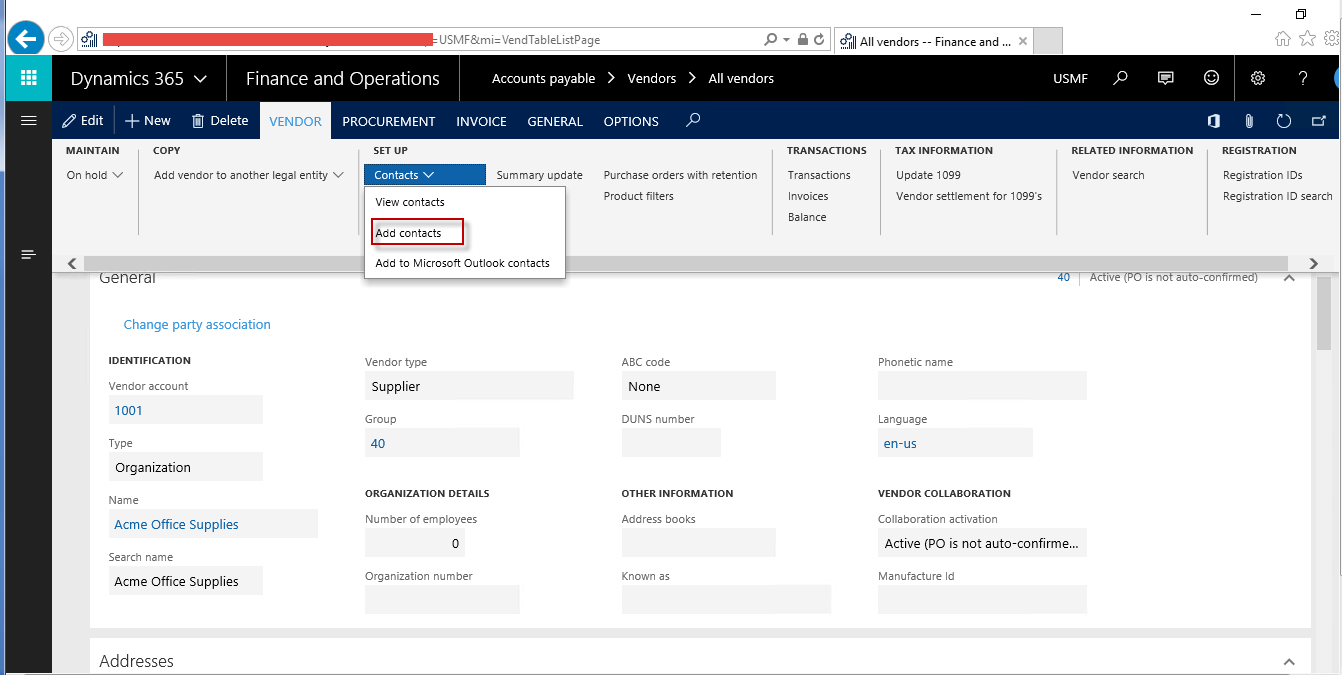Click the New button to create a vendor
The width and height of the screenshot is (1342, 675).
[147, 120]
